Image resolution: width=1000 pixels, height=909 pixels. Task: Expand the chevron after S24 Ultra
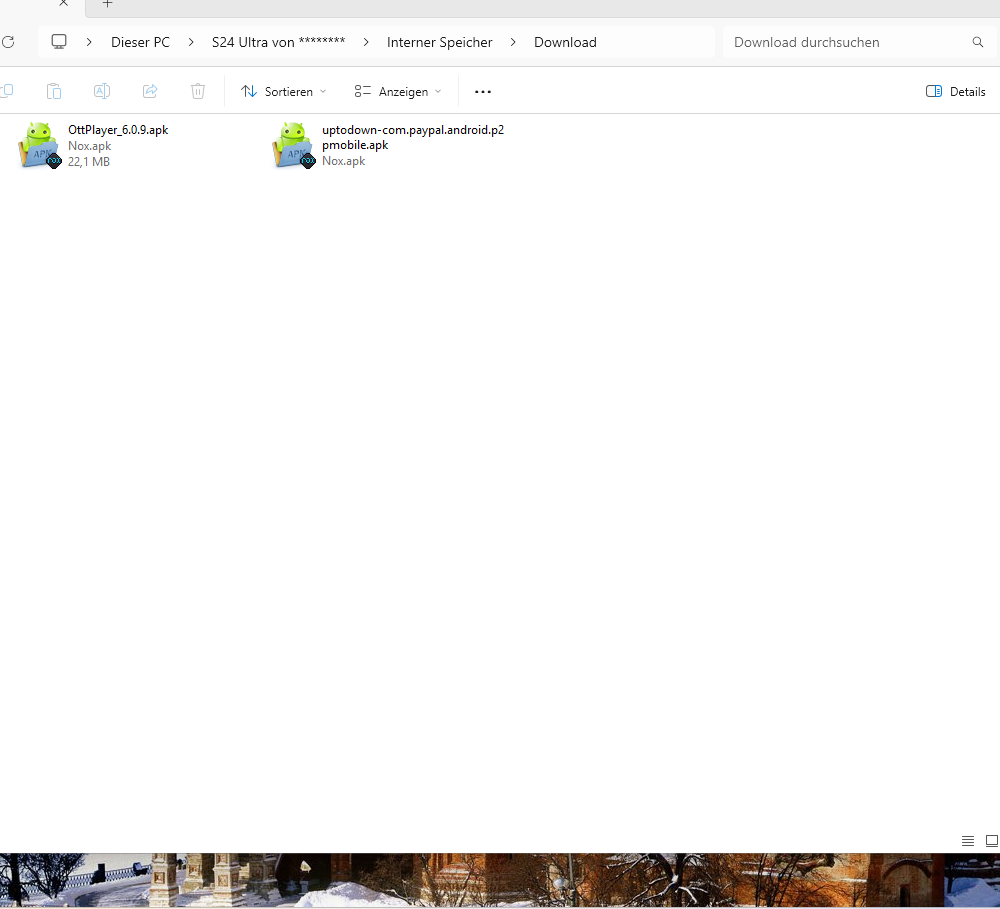(365, 42)
